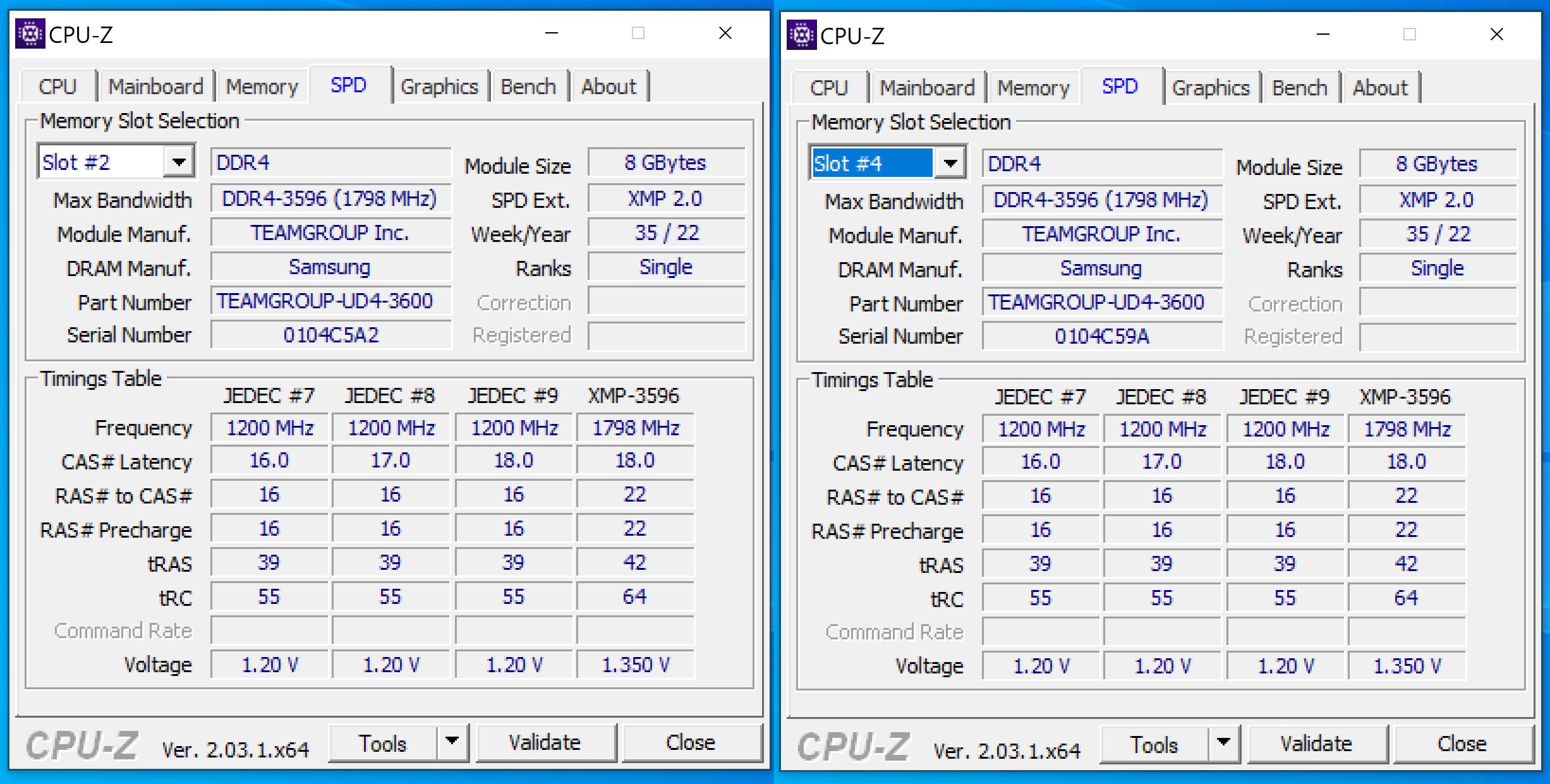
Task: Open Bench tab in right window
Action: pyautogui.click(x=1300, y=88)
